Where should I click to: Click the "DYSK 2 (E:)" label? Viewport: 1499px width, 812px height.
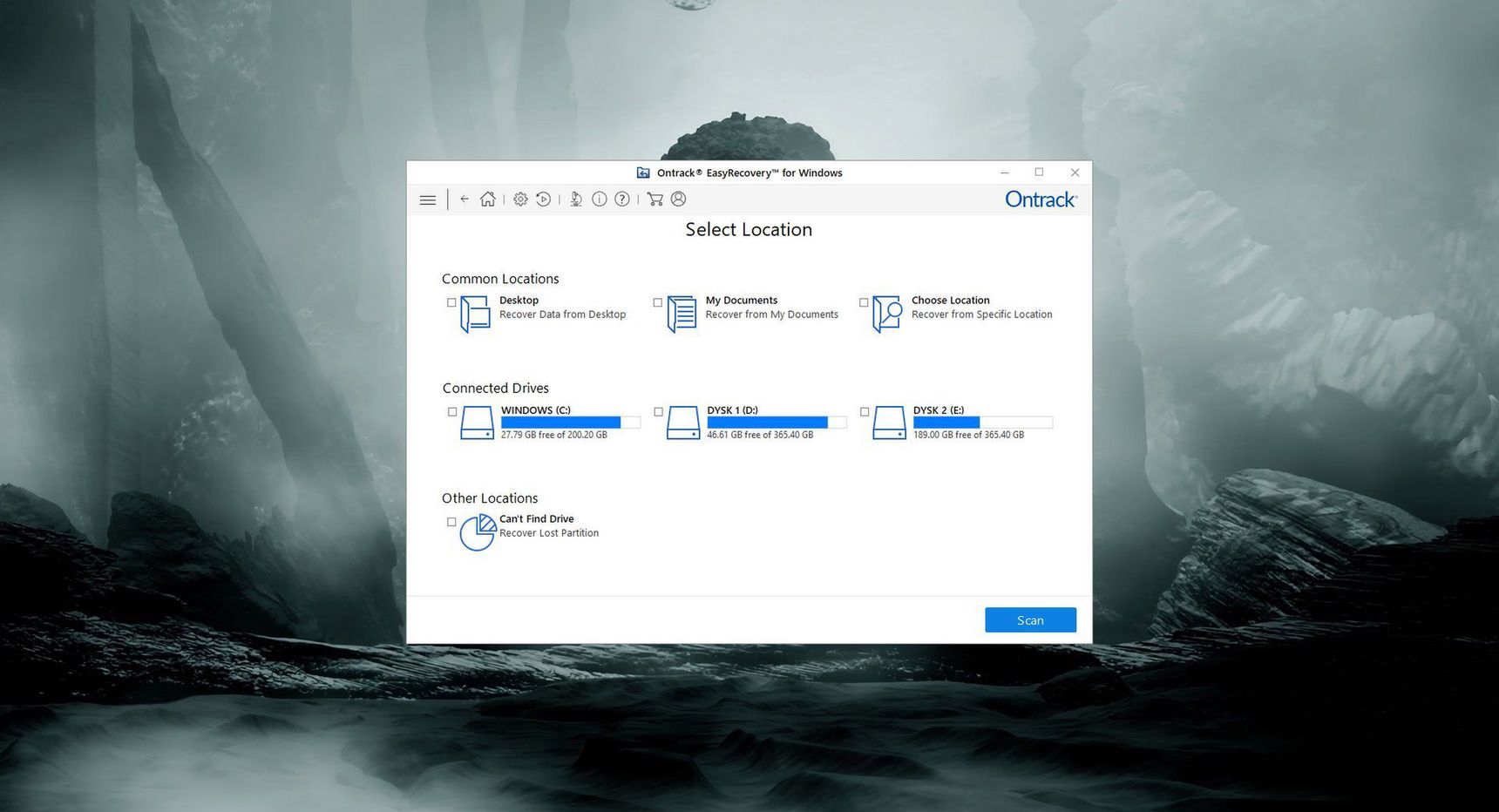(x=939, y=410)
